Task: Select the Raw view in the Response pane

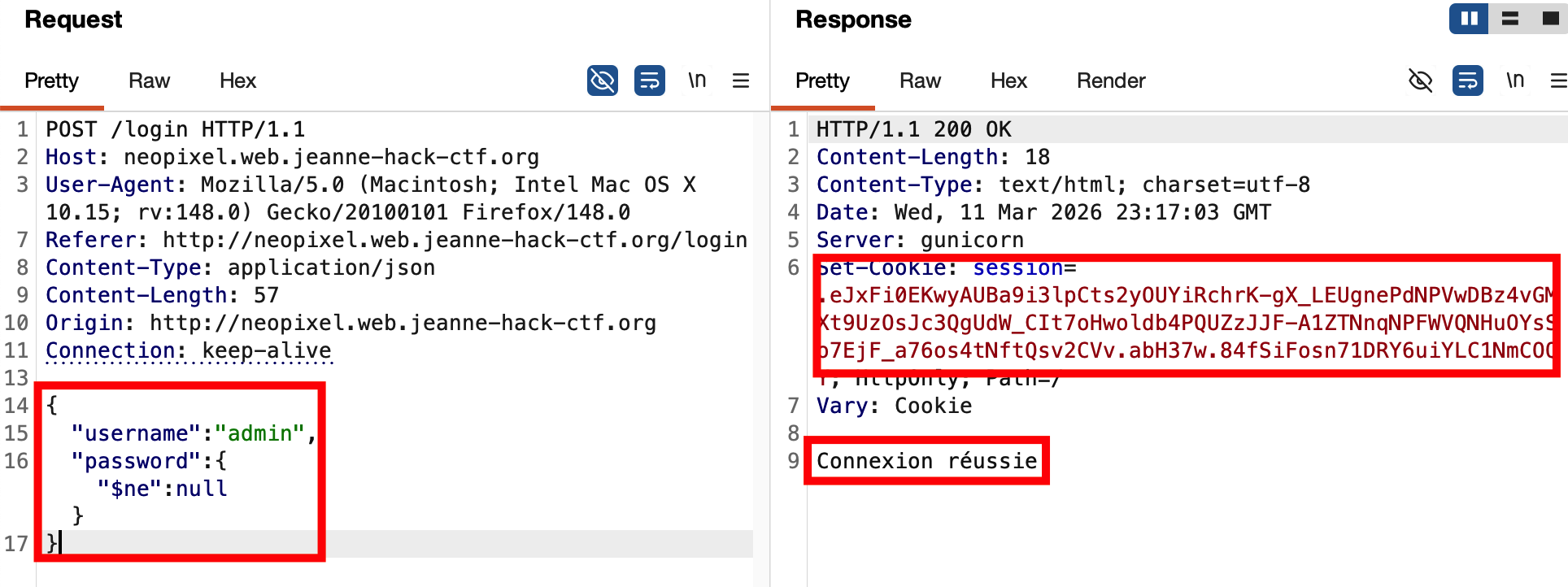Action: pyautogui.click(x=920, y=80)
